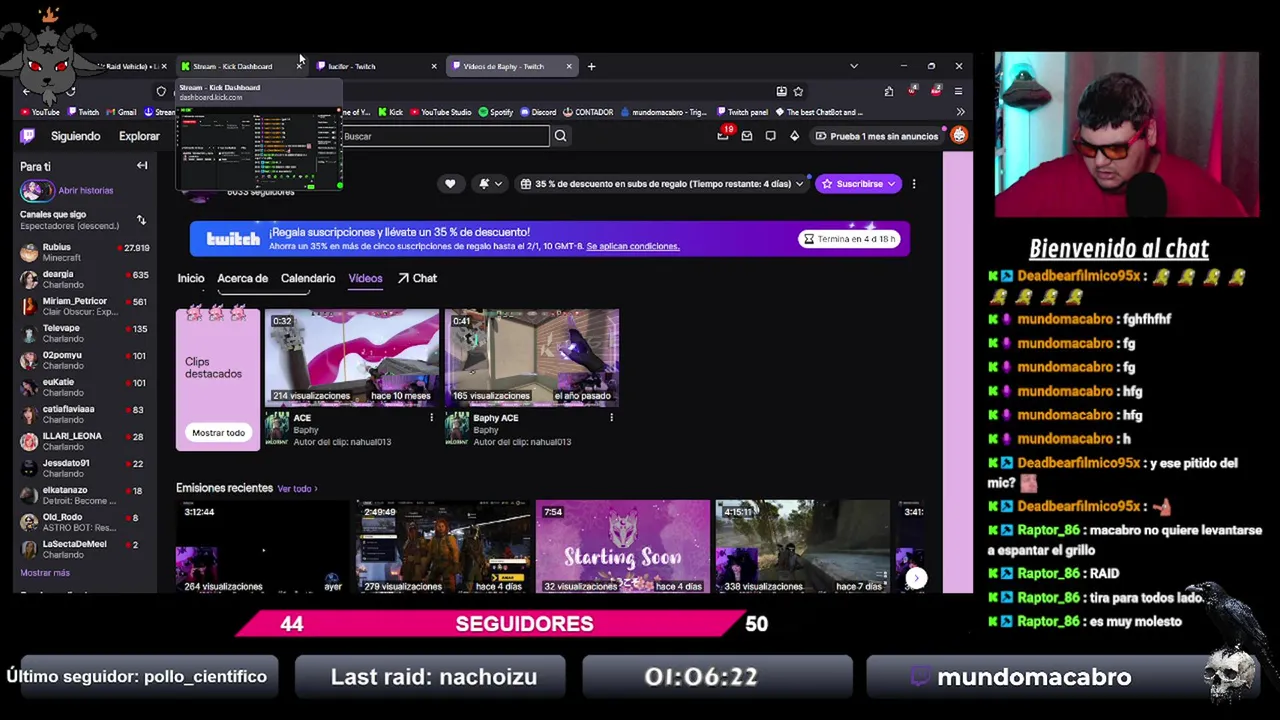Open the Acerca de channel tab

[243, 278]
